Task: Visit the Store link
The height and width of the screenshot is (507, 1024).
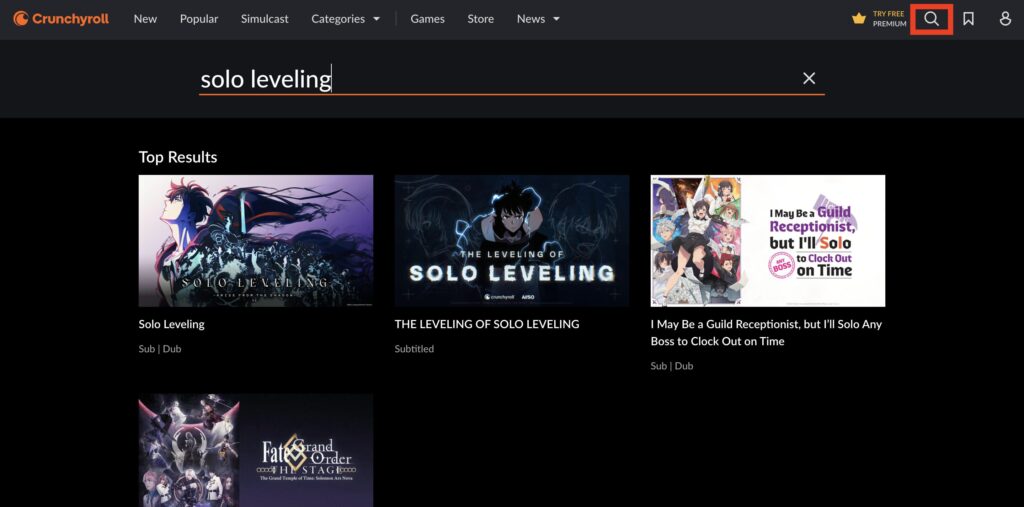Action: point(481,19)
